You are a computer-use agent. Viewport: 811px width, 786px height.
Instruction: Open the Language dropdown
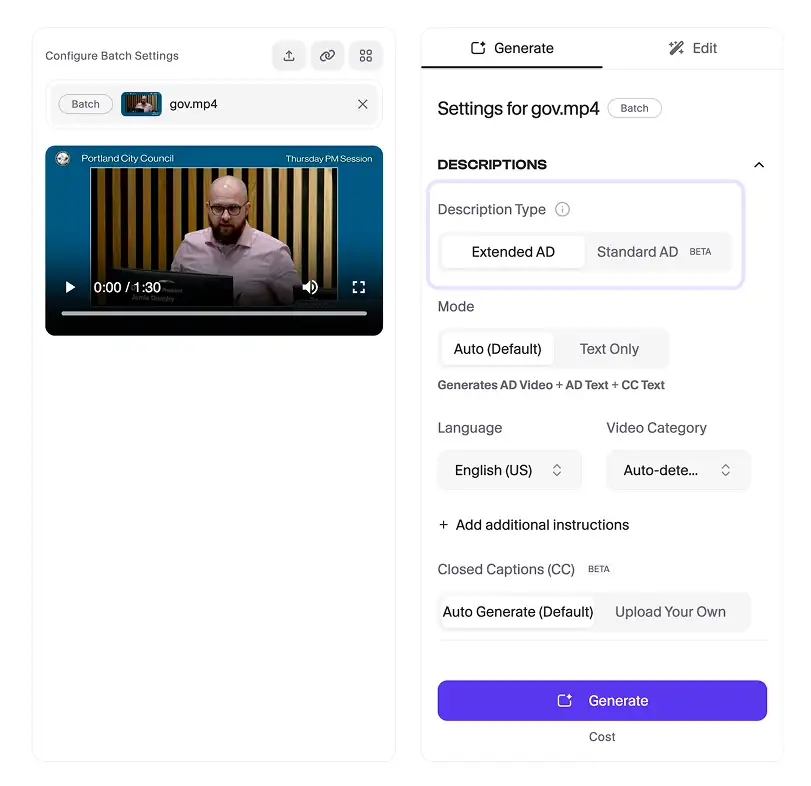tap(509, 469)
